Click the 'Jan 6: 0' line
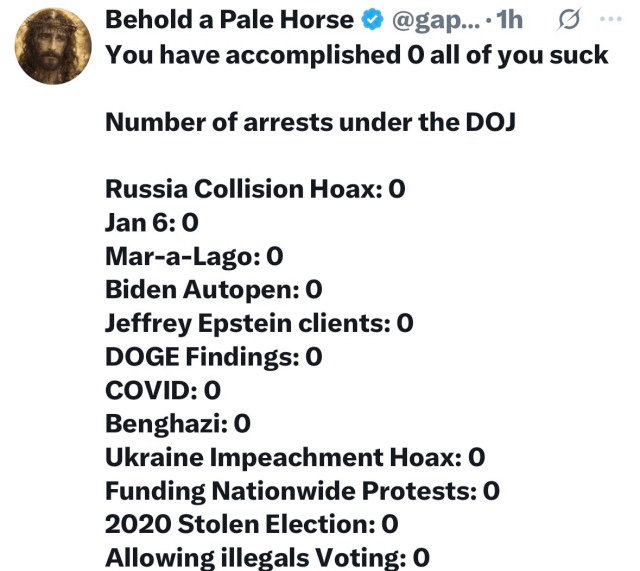 152,223
